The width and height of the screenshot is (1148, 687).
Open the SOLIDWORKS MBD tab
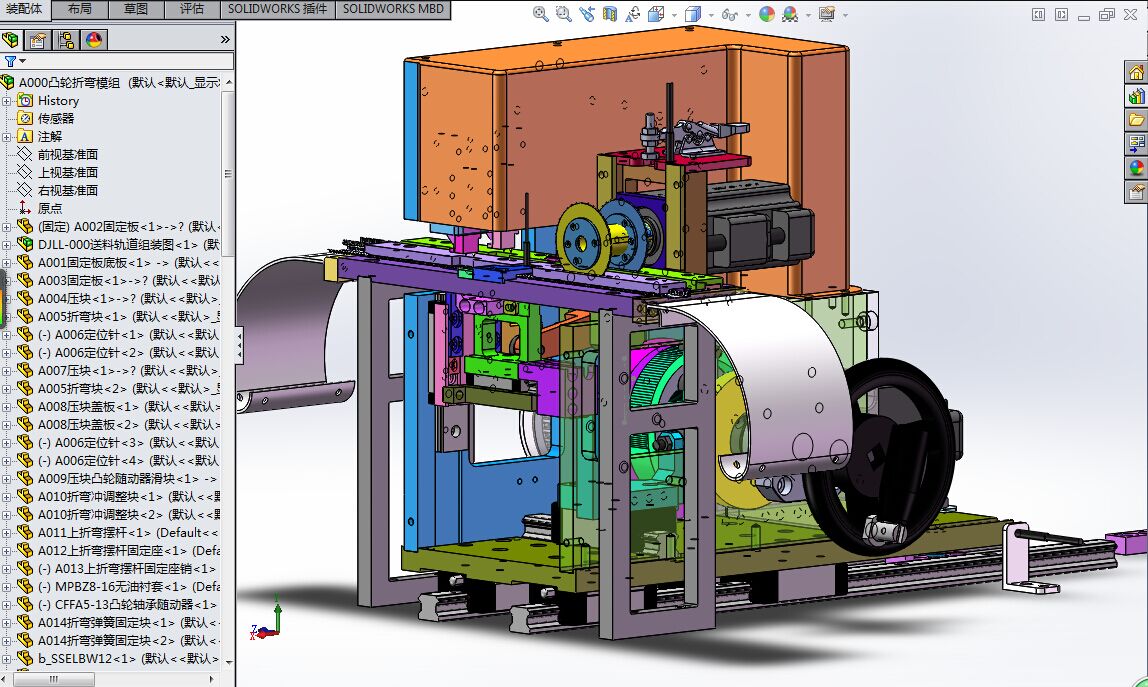(x=393, y=10)
